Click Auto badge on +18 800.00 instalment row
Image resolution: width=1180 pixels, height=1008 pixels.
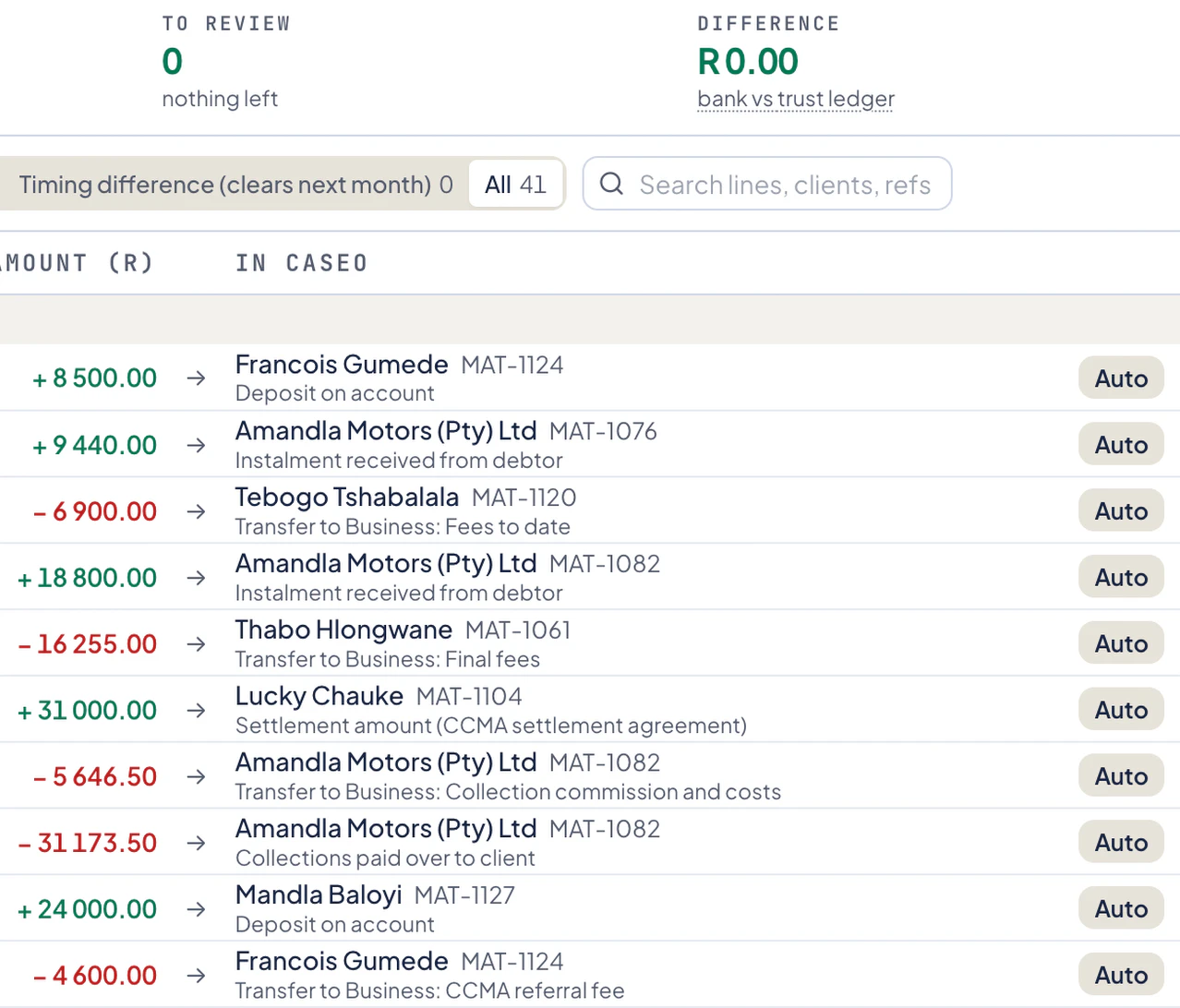coord(1121,578)
